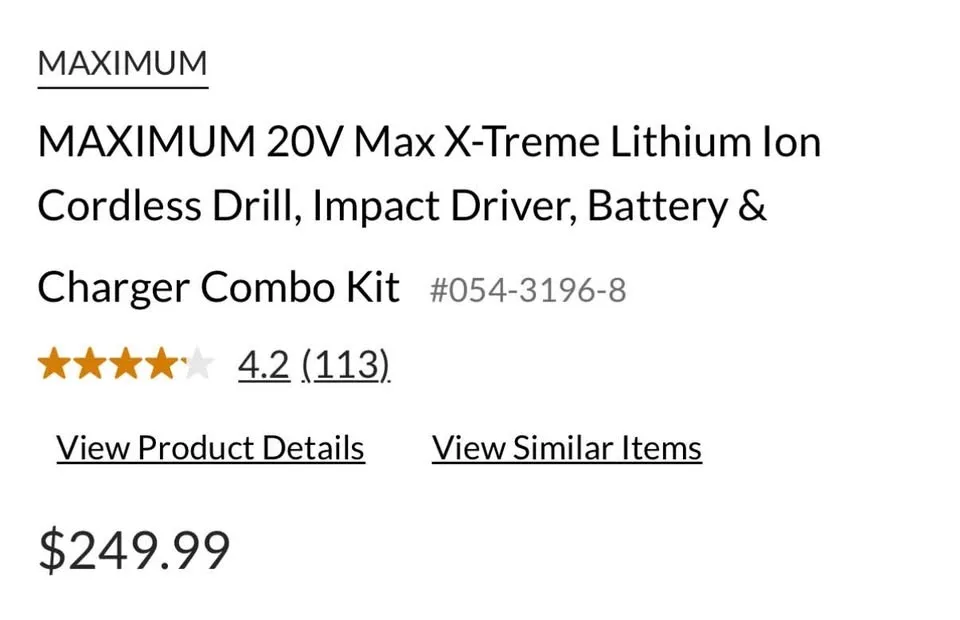This screenshot has height=620, width=960.
Task: Open the 4.2 rating summary
Action: click(x=262, y=364)
